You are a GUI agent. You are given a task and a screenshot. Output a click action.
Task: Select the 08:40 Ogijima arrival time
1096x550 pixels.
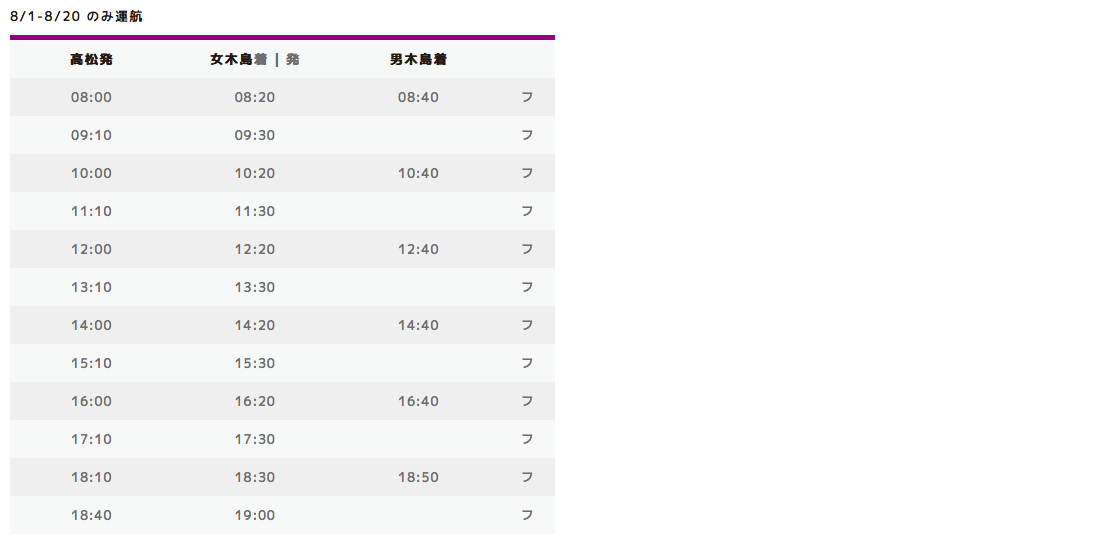coord(418,97)
